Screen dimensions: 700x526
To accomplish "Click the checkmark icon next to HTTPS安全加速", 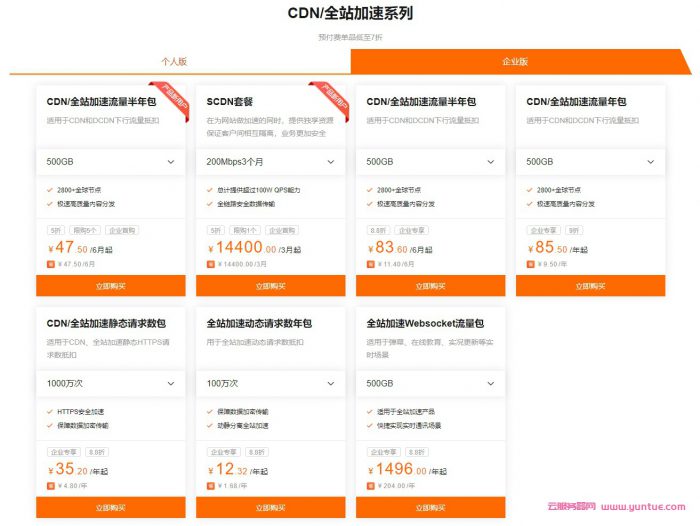I will tap(50, 411).
